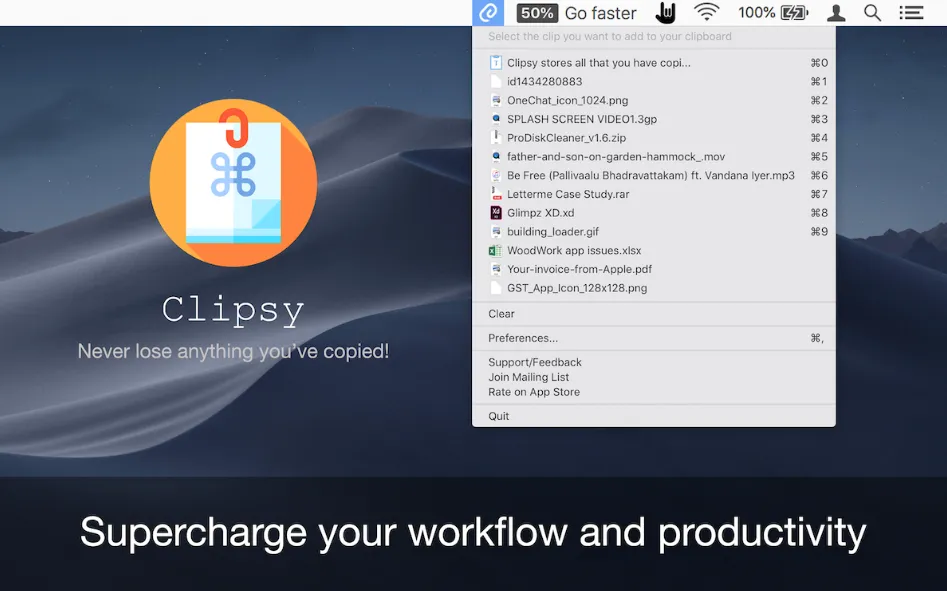Viewport: 947px width, 591px height.
Task: Click the blank file icon beside id1434280883
Action: click(496, 81)
